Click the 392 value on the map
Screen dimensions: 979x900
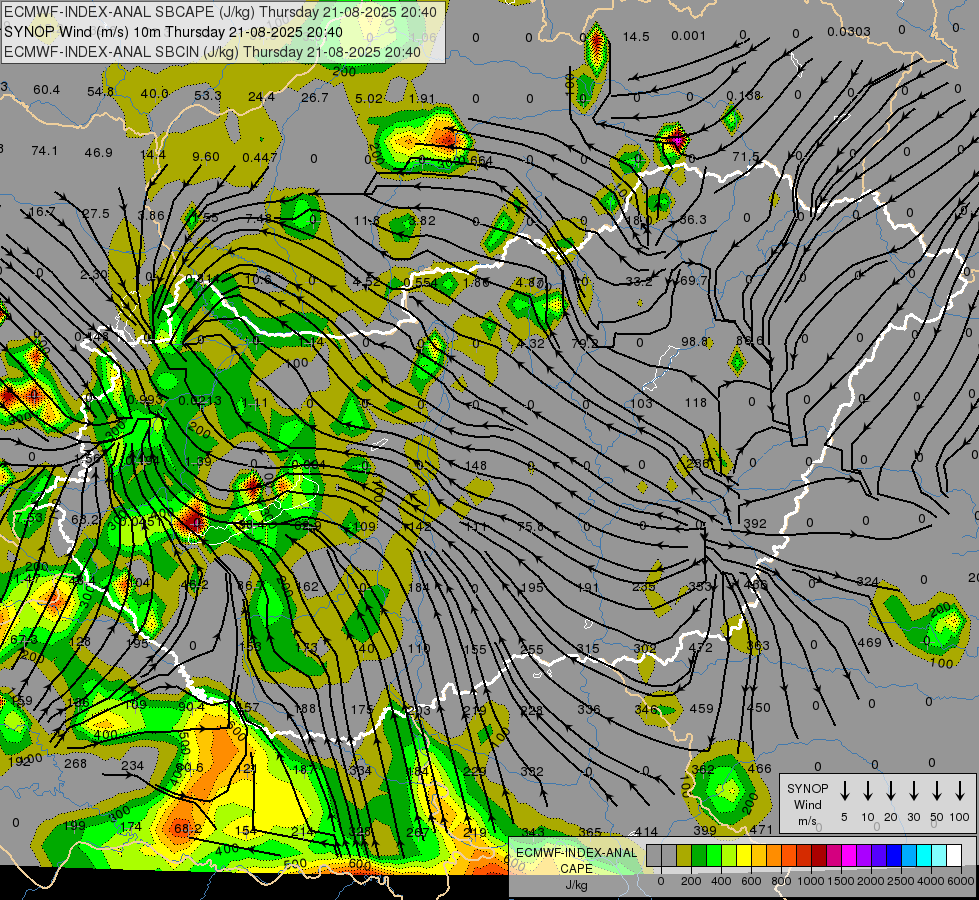pos(755,523)
